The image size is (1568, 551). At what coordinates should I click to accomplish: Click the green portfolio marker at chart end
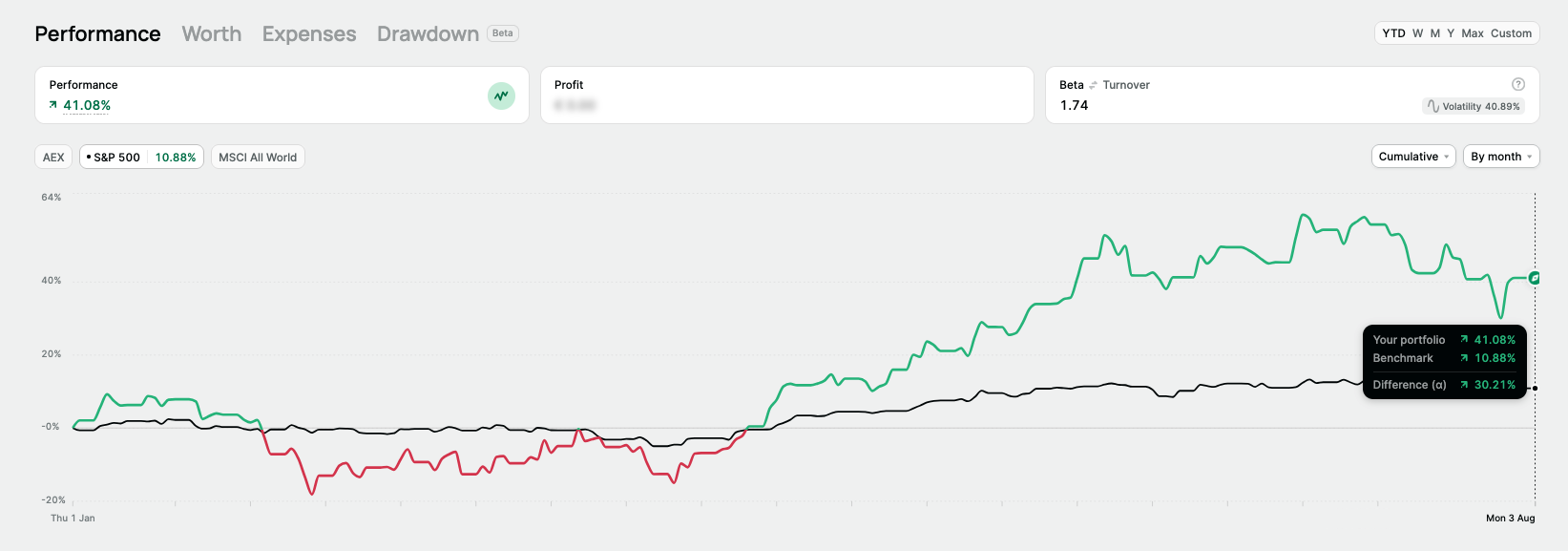(1534, 278)
